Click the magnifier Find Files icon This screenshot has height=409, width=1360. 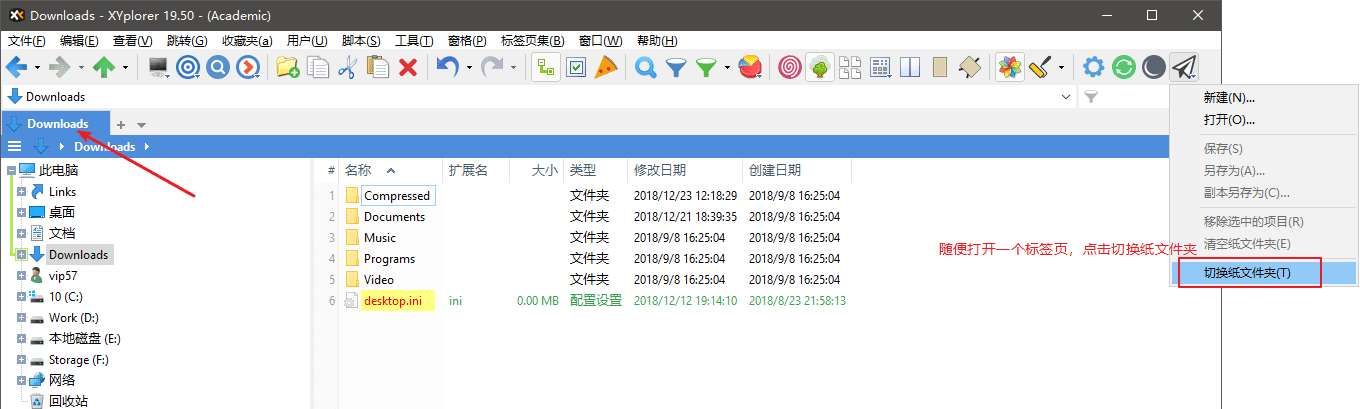pos(646,67)
